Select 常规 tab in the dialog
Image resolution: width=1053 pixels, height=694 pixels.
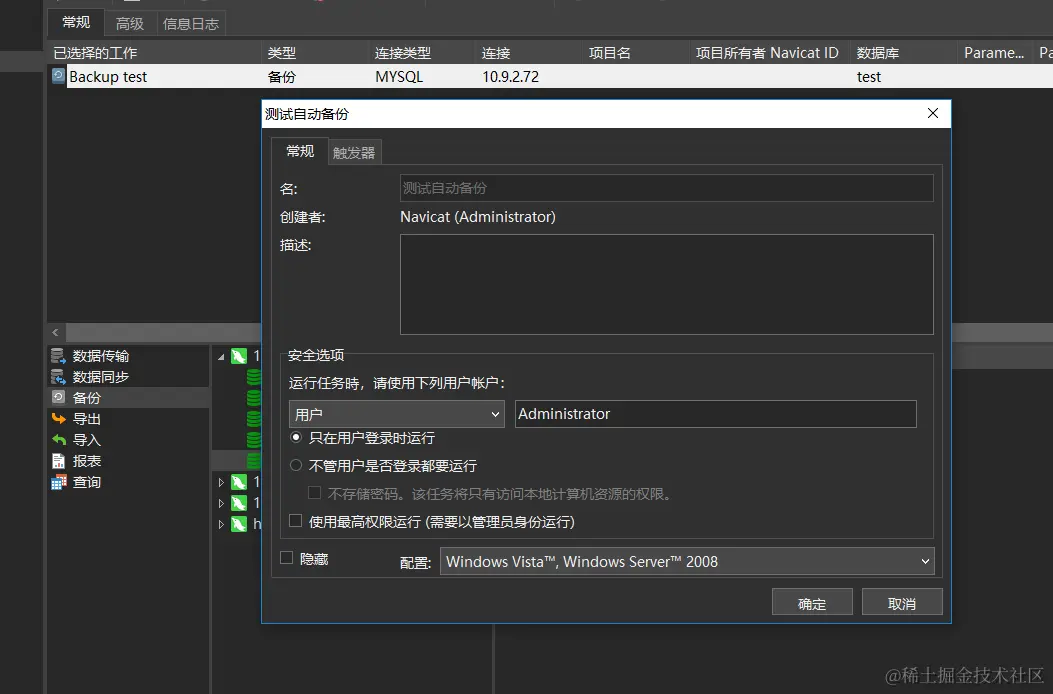[x=300, y=151]
